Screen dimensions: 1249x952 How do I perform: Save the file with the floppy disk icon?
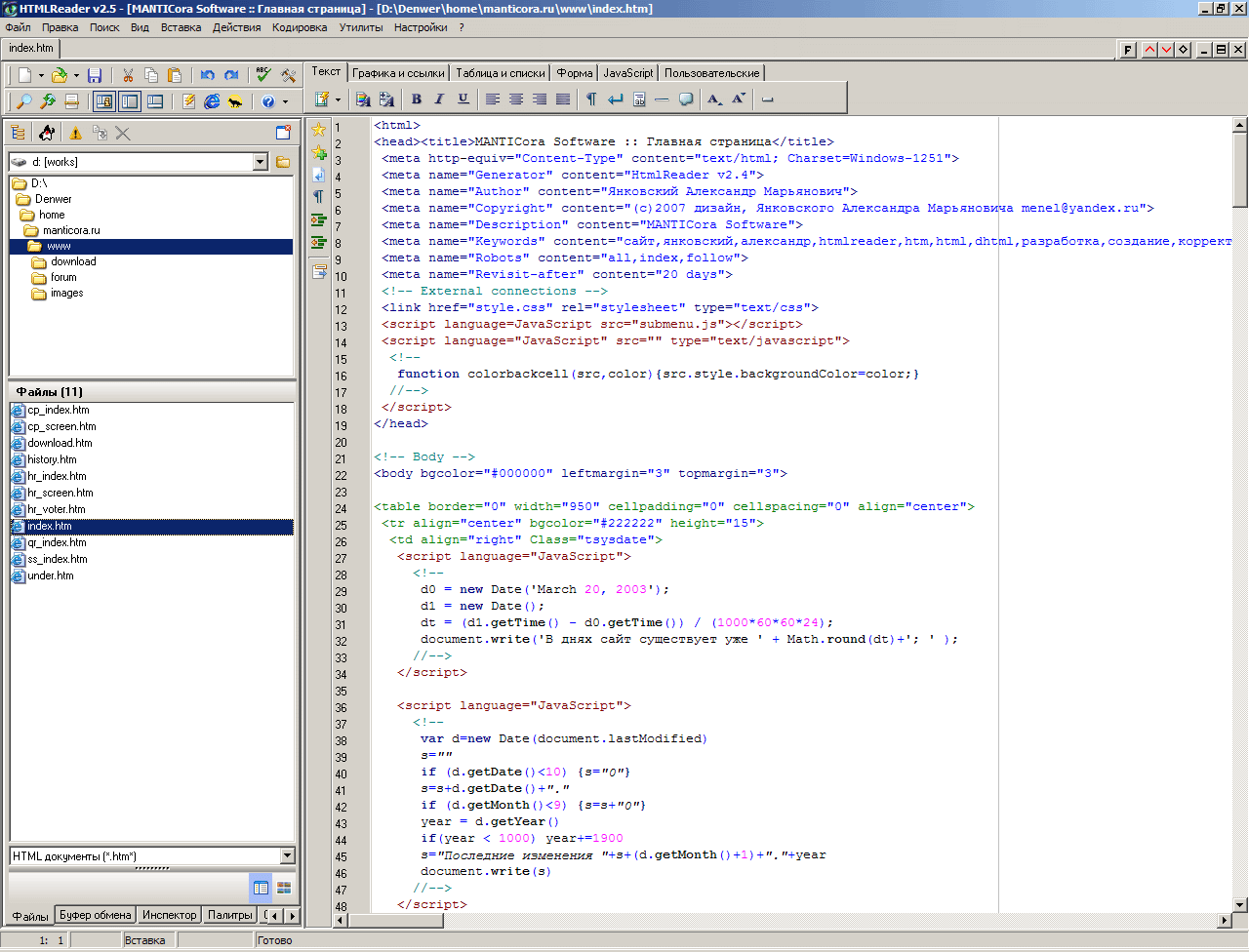coord(95,75)
